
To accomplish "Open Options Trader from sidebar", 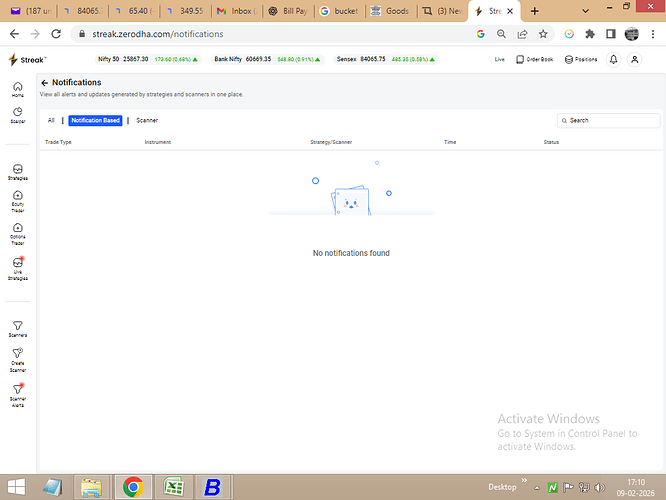I will tap(17, 232).
